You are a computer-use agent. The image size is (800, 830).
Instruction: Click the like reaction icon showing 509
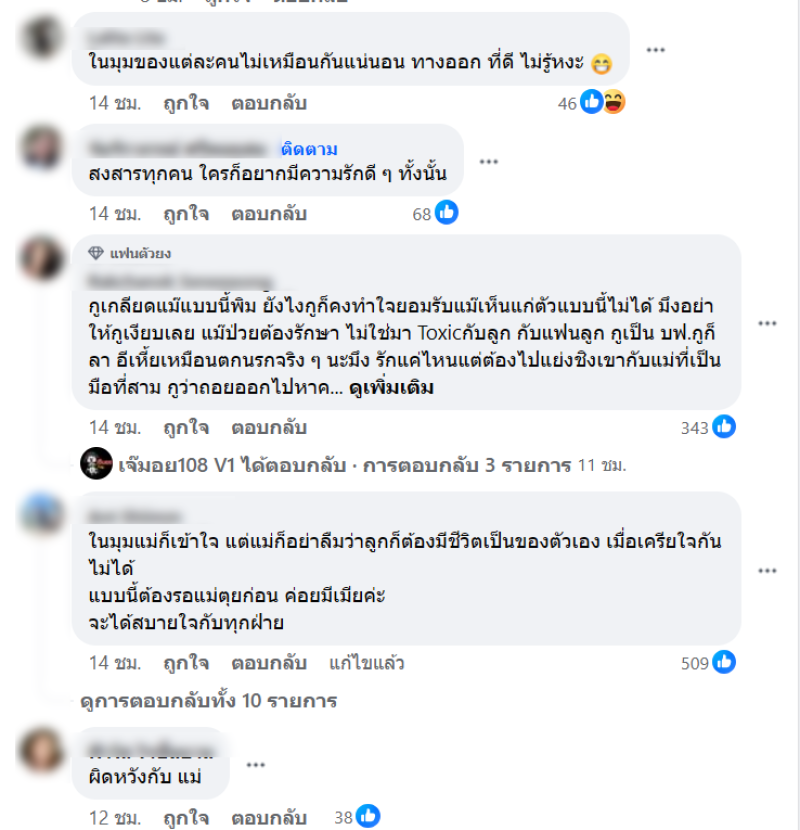(x=724, y=662)
